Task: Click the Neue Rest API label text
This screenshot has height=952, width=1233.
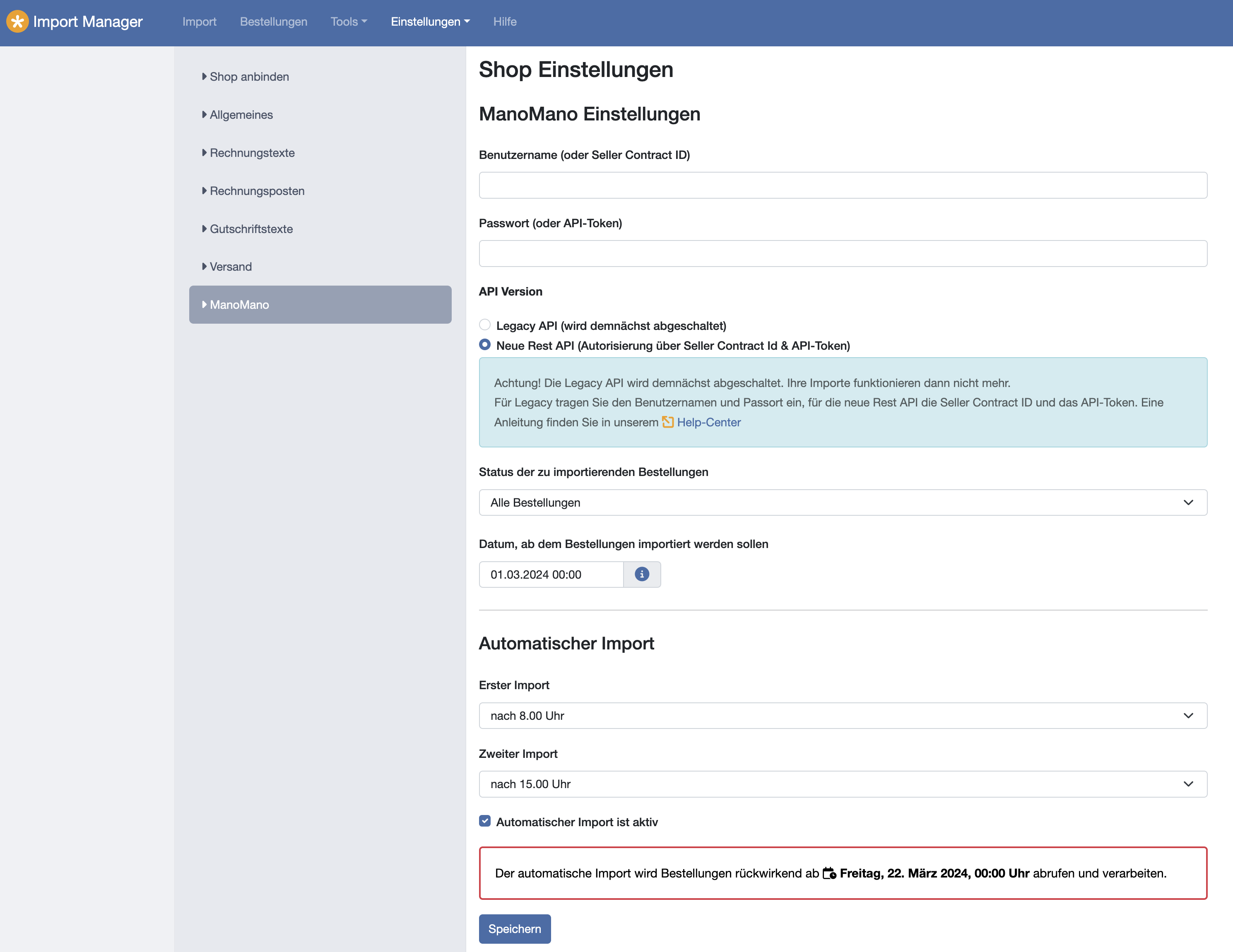Action: tap(673, 345)
